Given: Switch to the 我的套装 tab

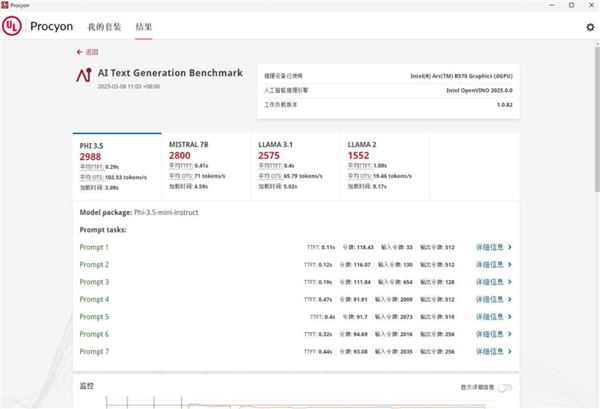Looking at the screenshot, I should tap(103, 27).
